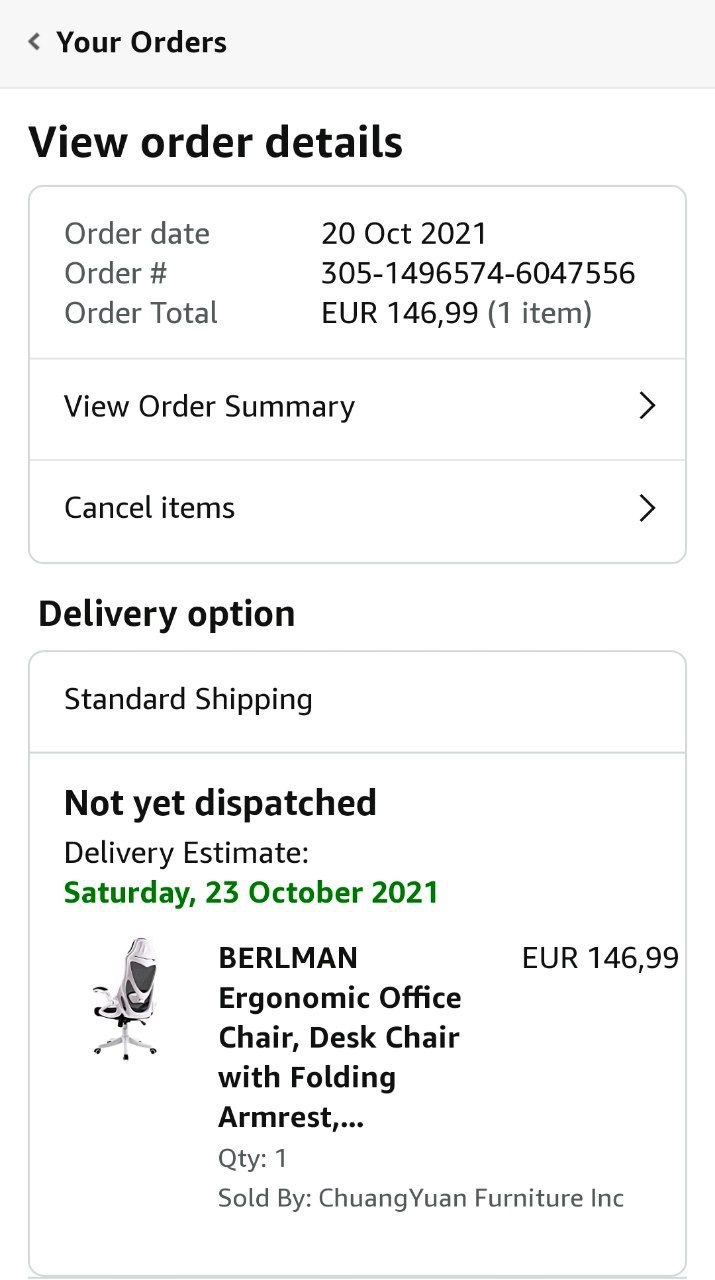Viewport: 715px width, 1280px height.
Task: Expand the View Order Summary chevron arrow
Action: click(x=647, y=407)
